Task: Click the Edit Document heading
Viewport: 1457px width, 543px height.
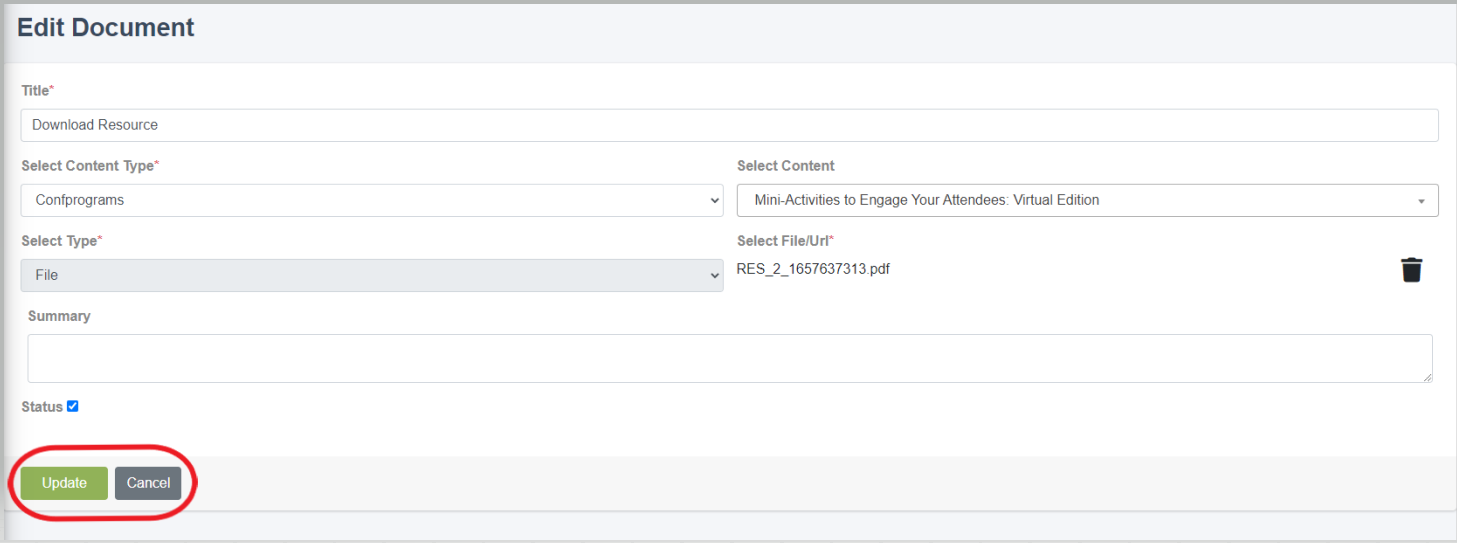Action: coord(106,28)
